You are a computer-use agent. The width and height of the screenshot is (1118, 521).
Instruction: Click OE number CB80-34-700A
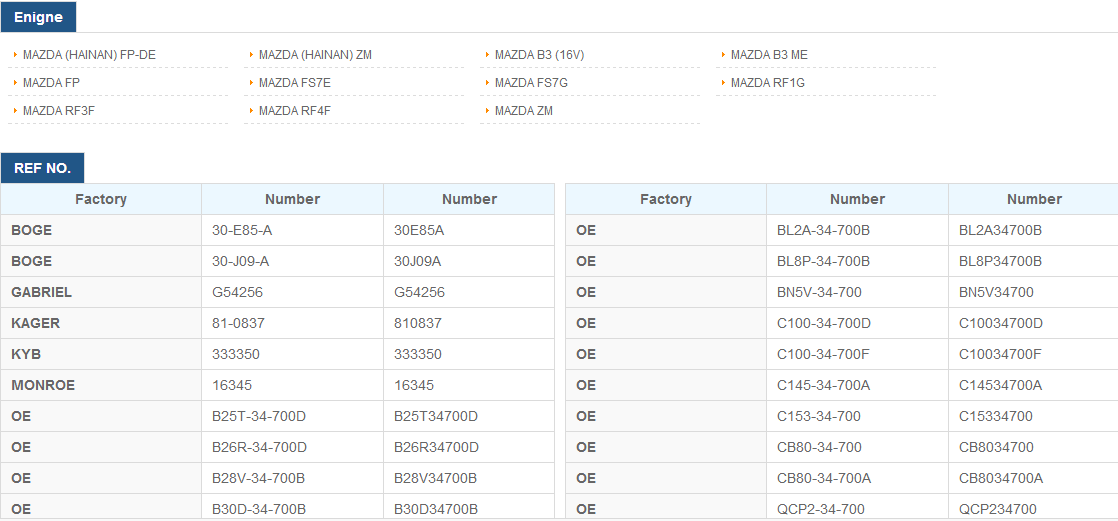(x=824, y=478)
